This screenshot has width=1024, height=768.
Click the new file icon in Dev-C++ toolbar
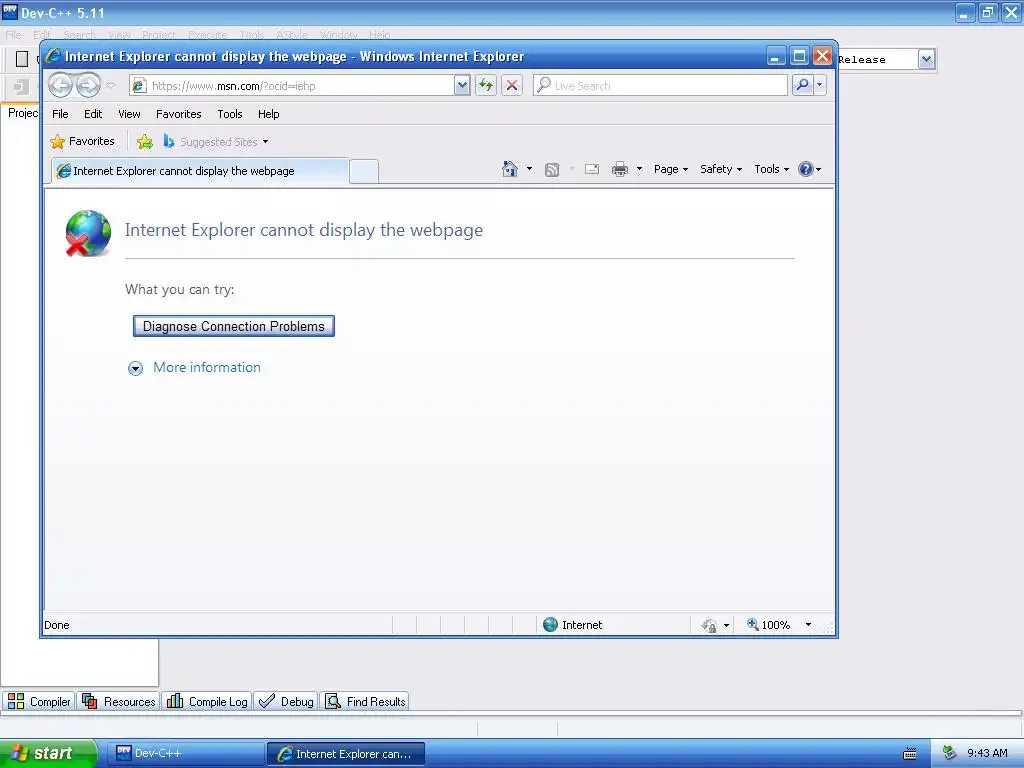pyautogui.click(x=22, y=59)
